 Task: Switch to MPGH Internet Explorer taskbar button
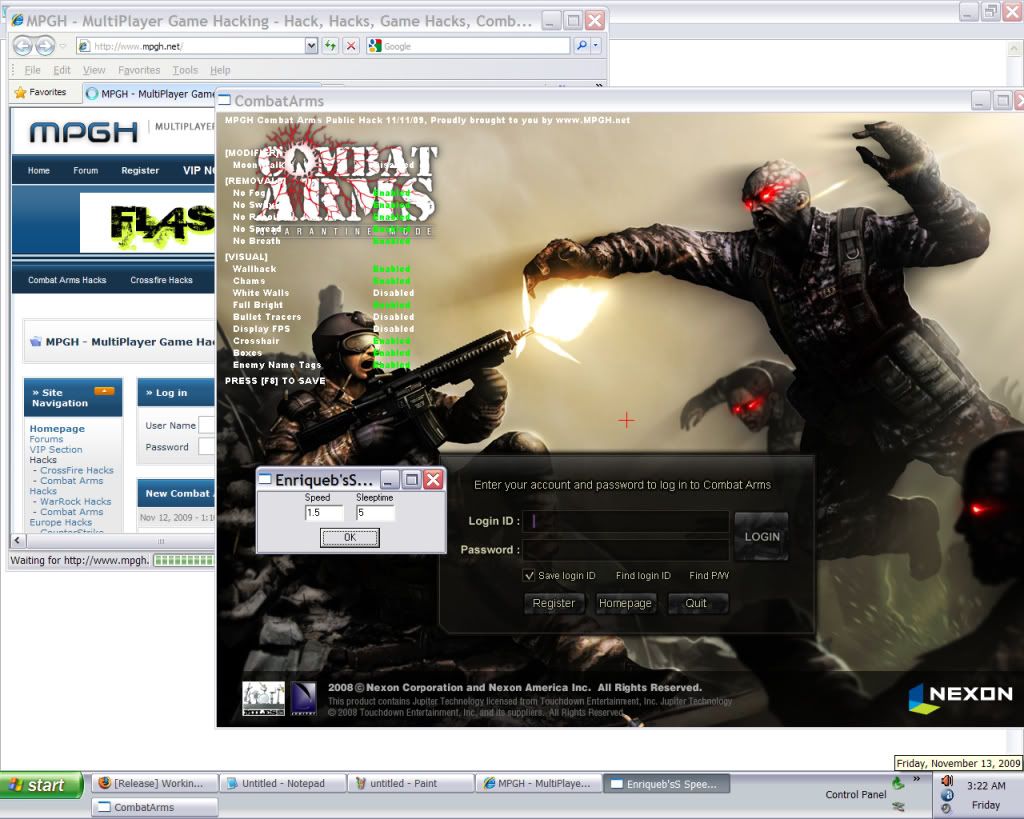tap(539, 783)
